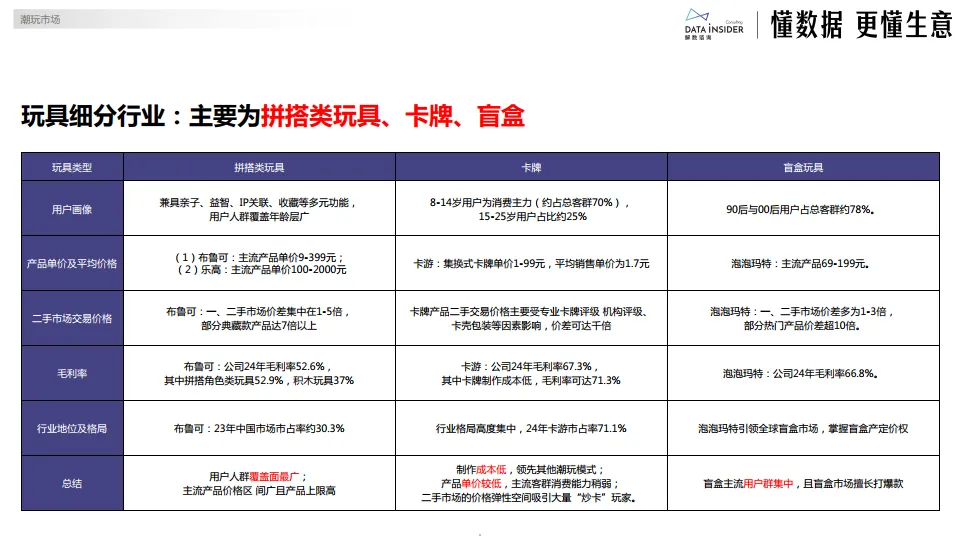Select cell 8-14岁用户为消费主力
This screenshot has height=540, width=960.
(531, 209)
